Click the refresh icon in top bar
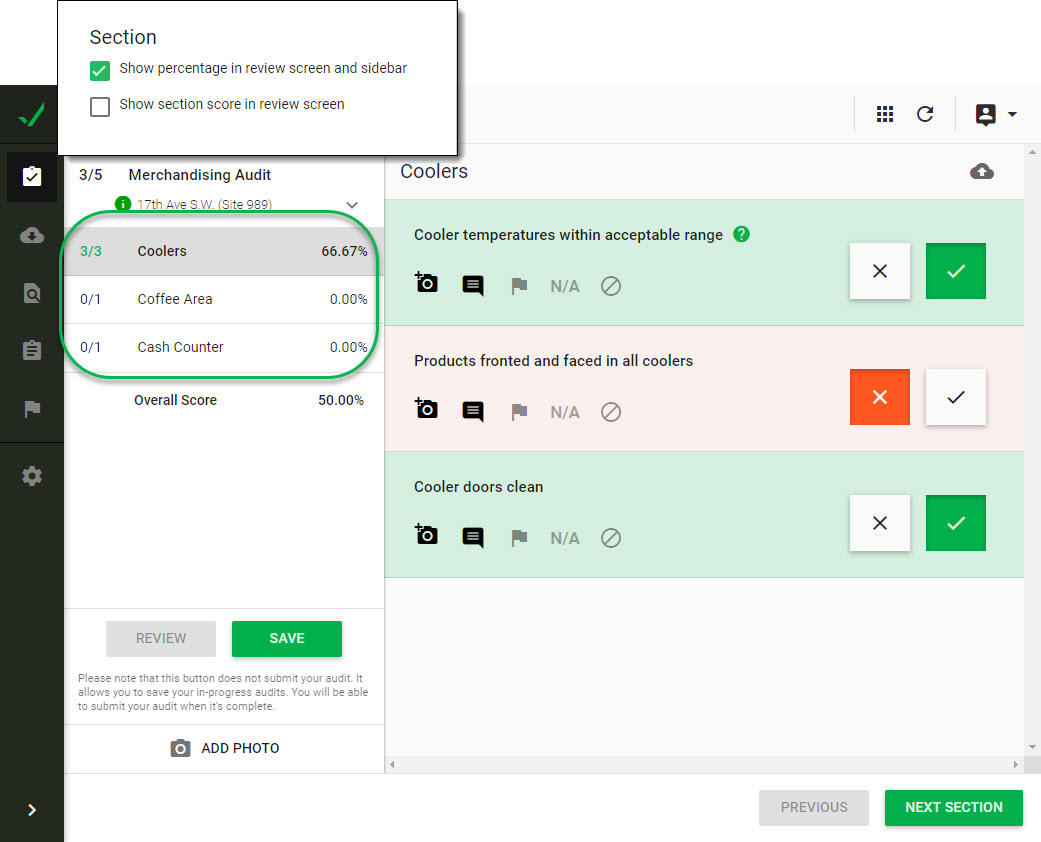 coord(925,114)
